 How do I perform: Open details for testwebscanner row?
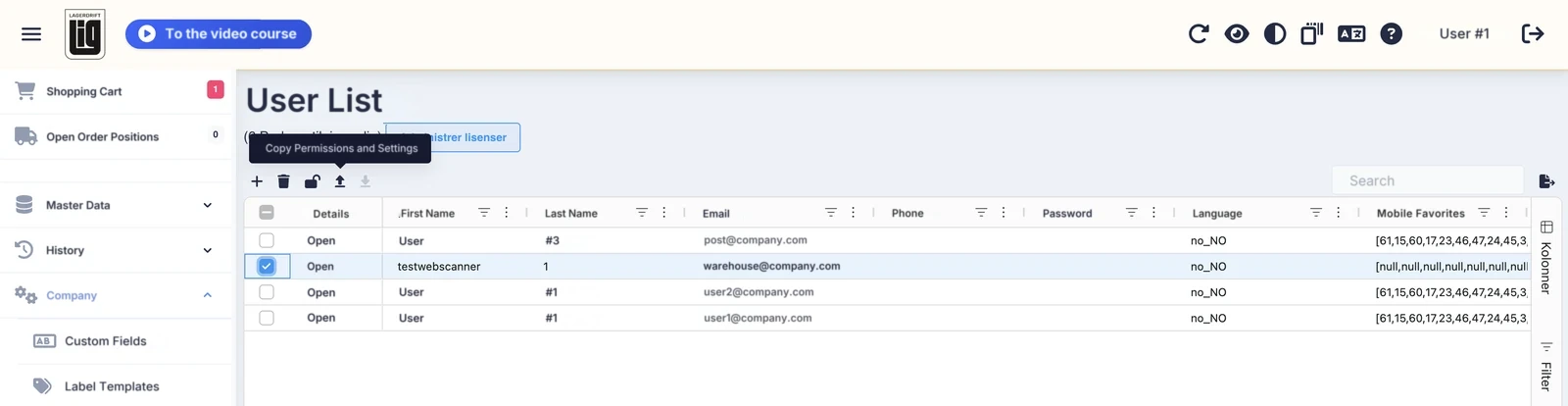pyautogui.click(x=320, y=267)
